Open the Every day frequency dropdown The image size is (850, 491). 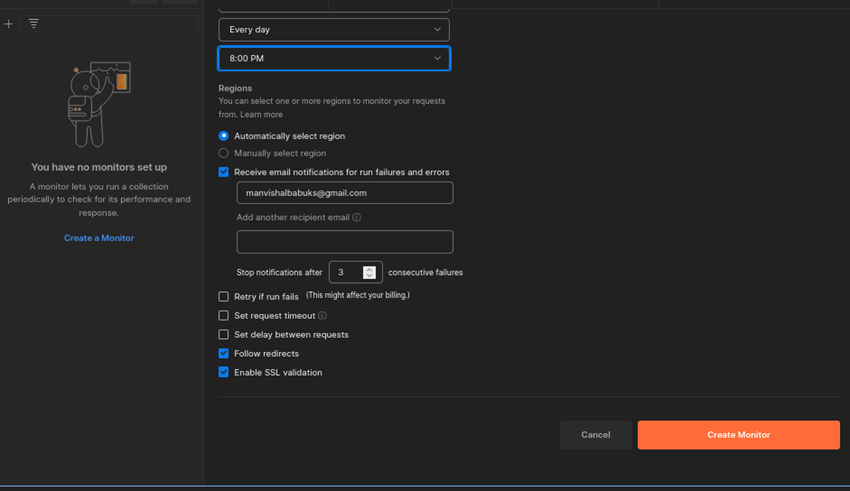334,30
